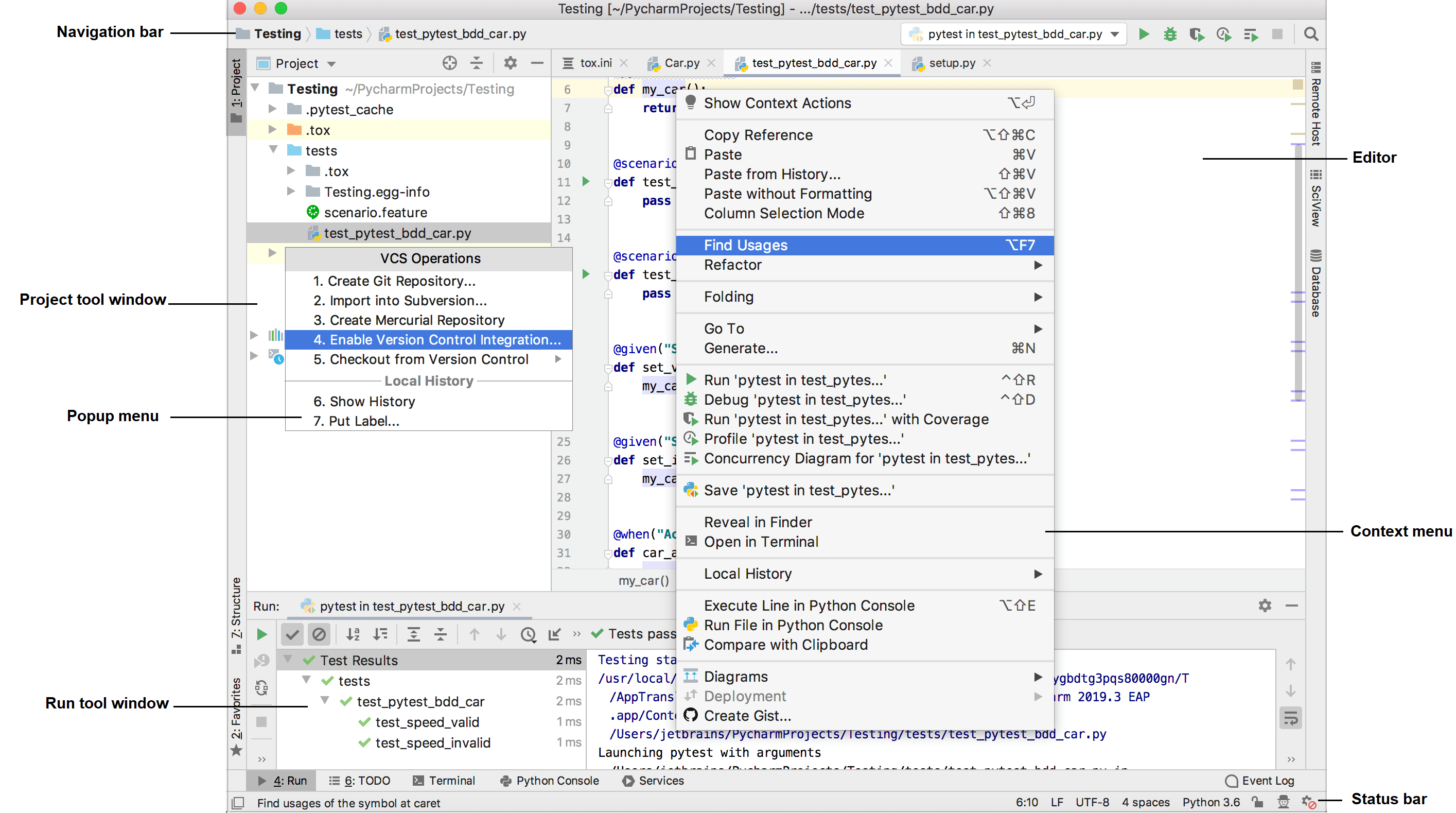Select Find Usages in context menu
This screenshot has width=1456, height=813.
pyautogui.click(x=865, y=245)
